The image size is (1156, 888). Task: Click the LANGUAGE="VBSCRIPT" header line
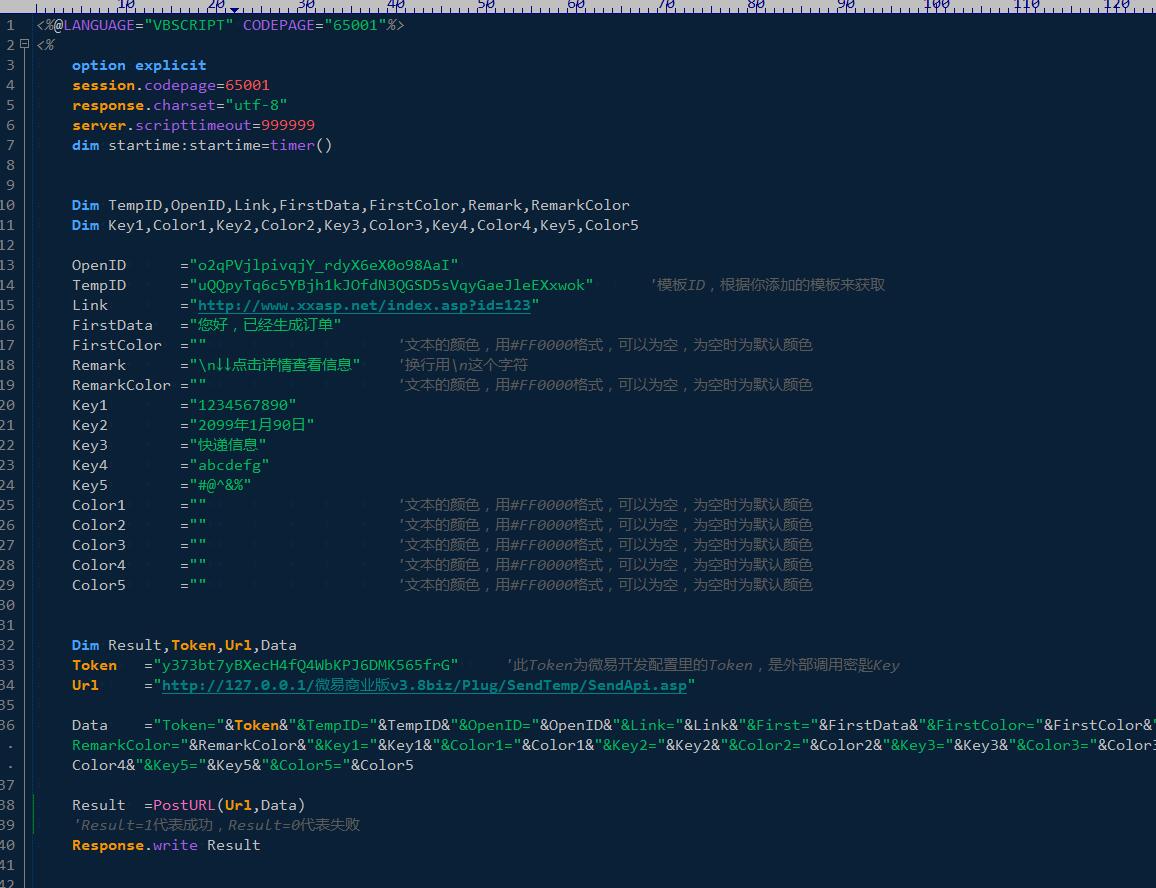[x=220, y=25]
